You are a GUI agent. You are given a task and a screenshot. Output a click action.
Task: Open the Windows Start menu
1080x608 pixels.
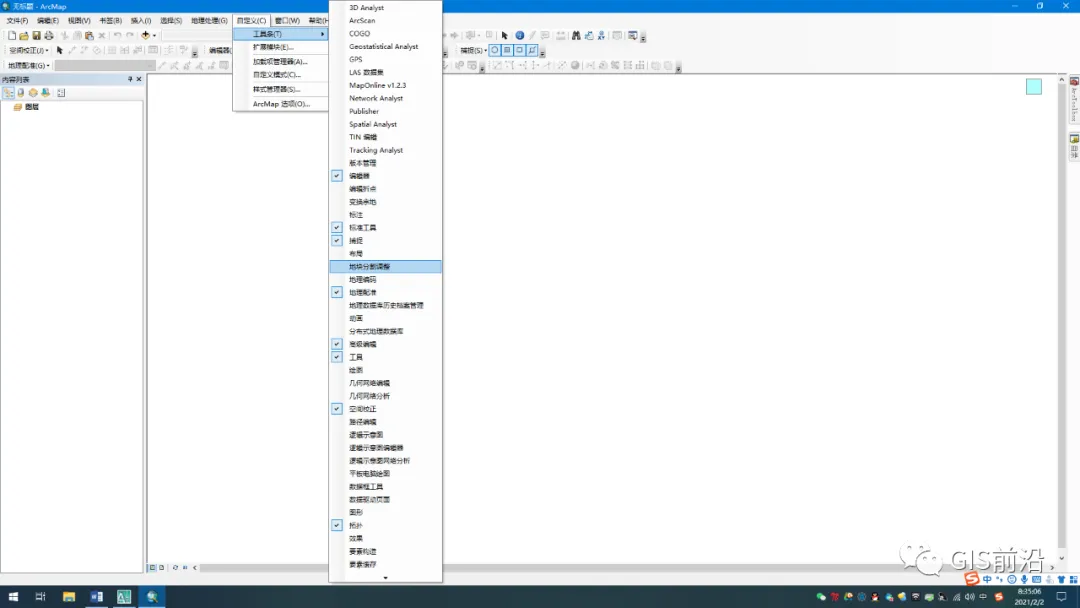pyautogui.click(x=13, y=596)
